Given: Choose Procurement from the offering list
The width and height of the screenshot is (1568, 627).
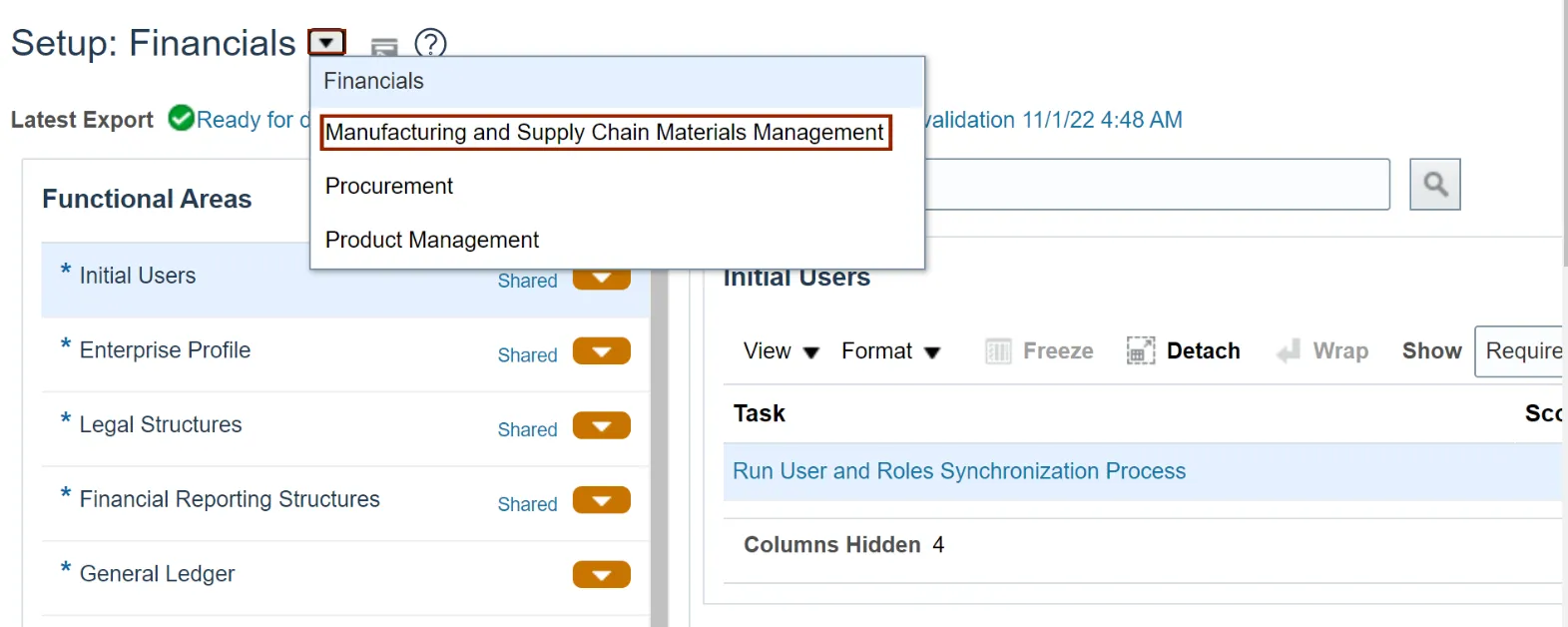Looking at the screenshot, I should (389, 186).
